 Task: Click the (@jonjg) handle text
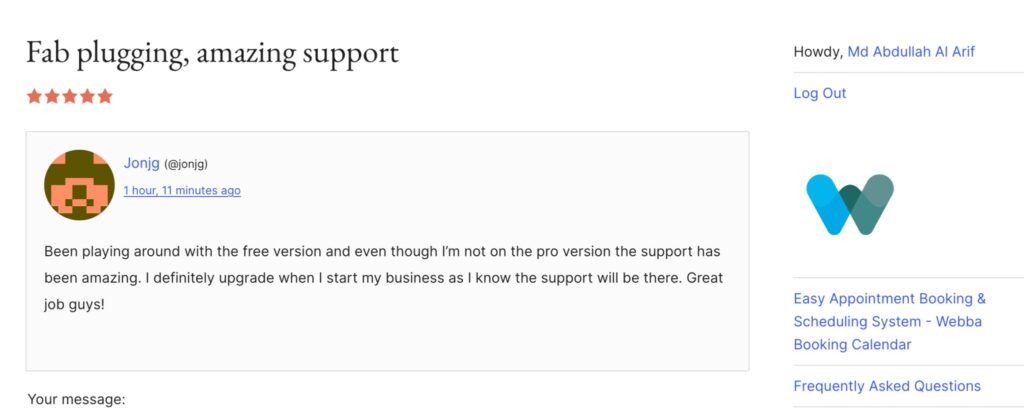coord(186,164)
